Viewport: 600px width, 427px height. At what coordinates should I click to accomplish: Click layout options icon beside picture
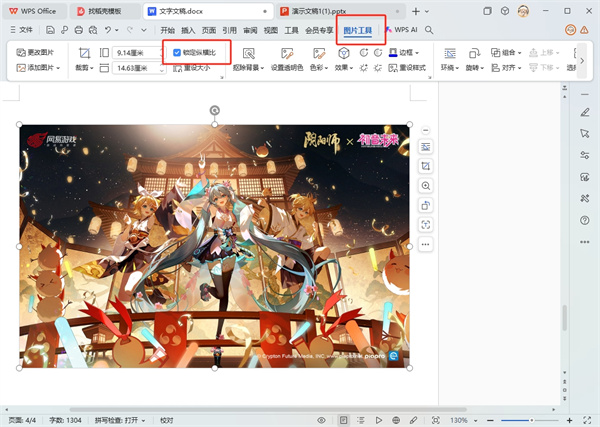coord(426,147)
